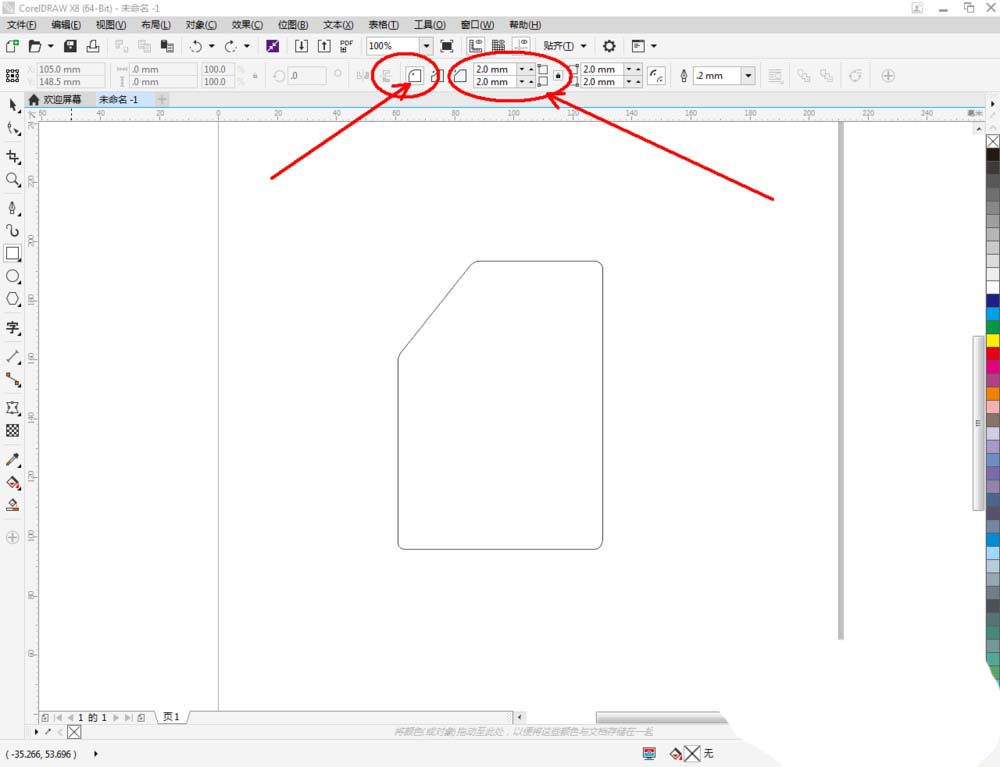Viewport: 1000px width, 767px height.
Task: Select the Color Eyedropper tool
Action: (13, 460)
